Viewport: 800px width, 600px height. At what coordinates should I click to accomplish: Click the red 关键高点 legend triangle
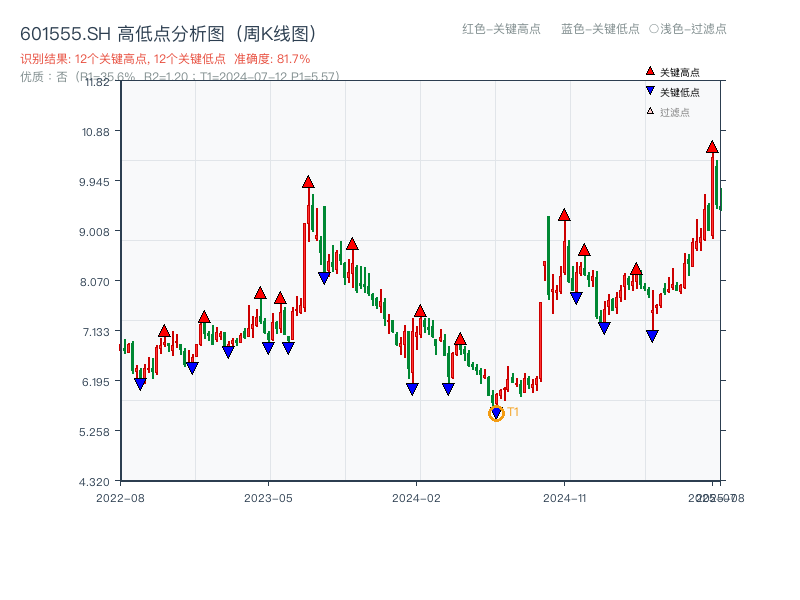pos(650,71)
